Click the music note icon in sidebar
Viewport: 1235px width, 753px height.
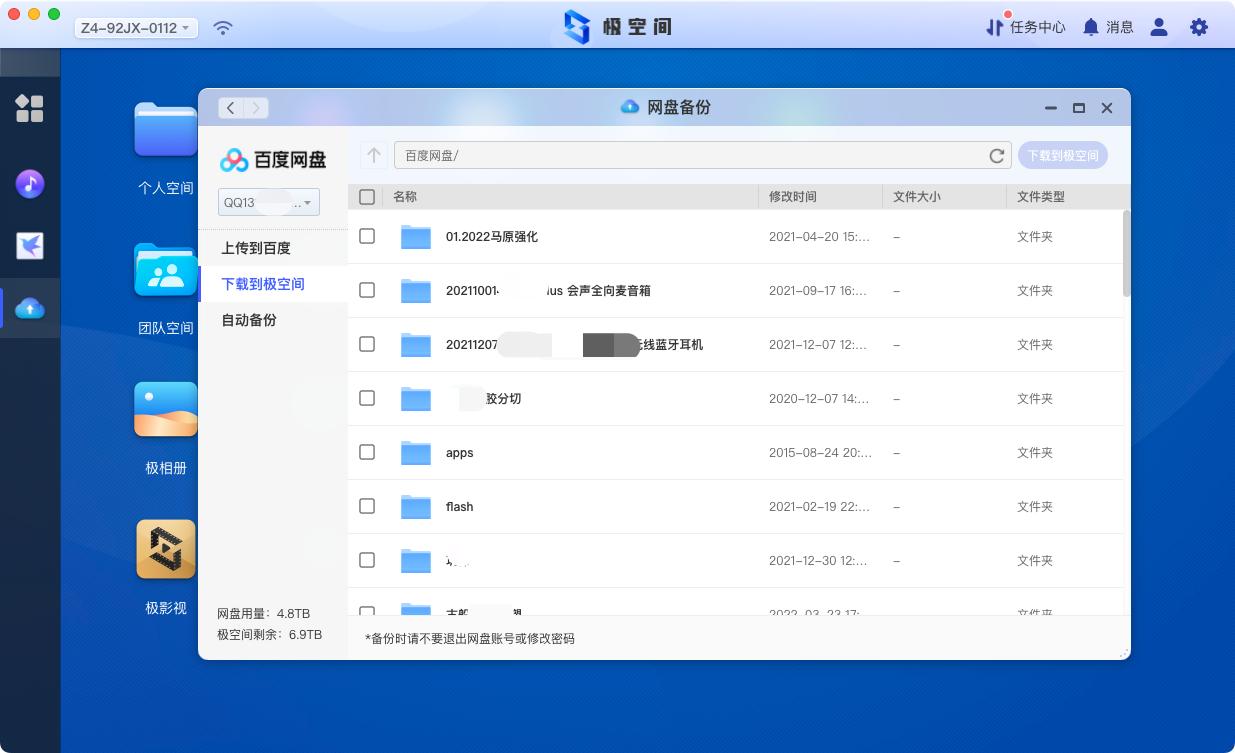click(30, 184)
